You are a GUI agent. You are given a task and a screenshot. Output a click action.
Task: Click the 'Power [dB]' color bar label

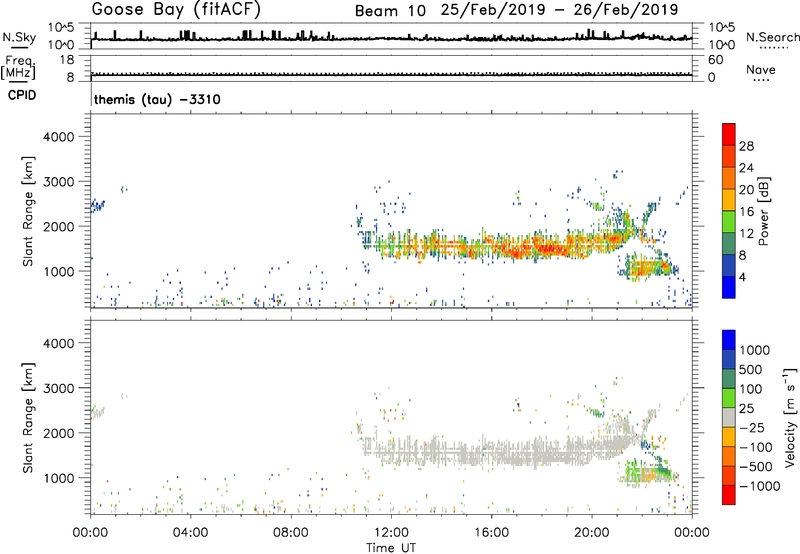(x=763, y=211)
